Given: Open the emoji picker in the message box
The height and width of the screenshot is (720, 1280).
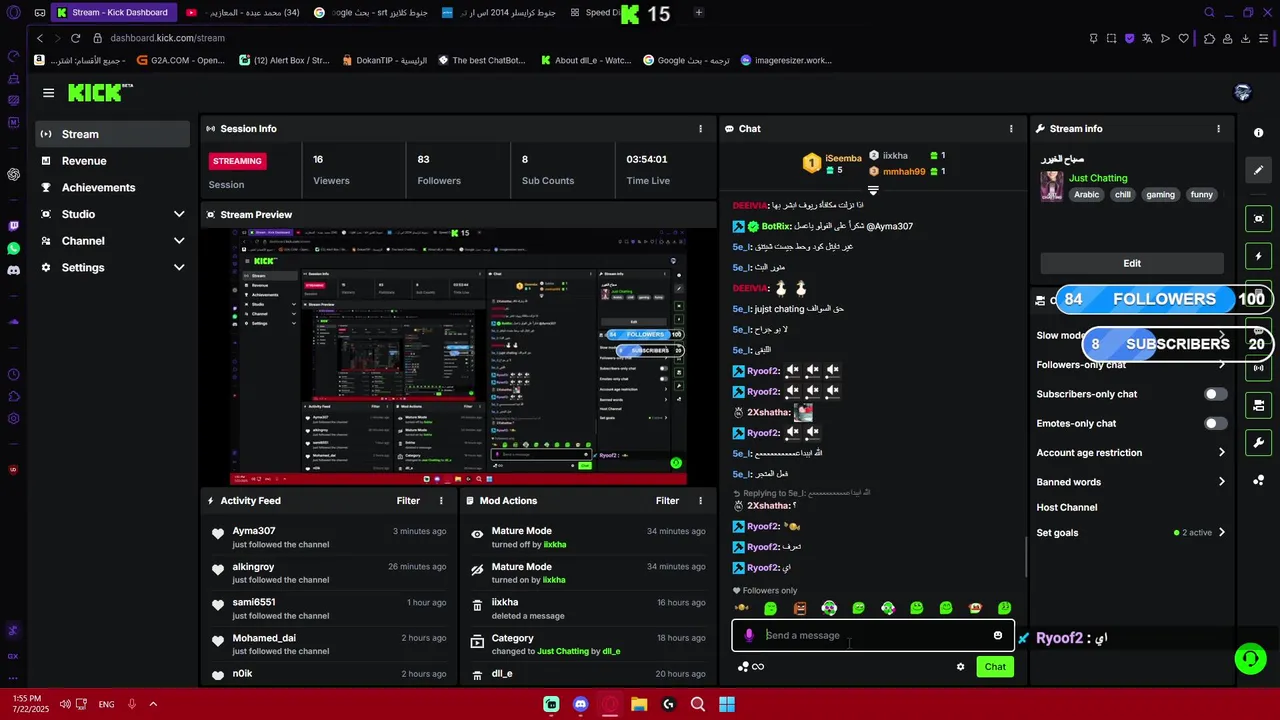Looking at the screenshot, I should [x=997, y=636].
